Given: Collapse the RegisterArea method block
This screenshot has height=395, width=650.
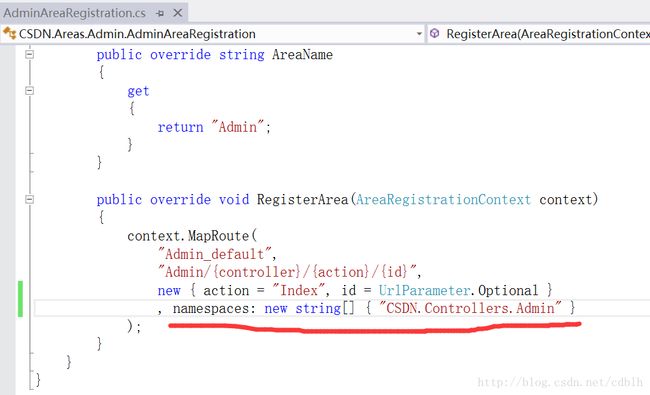Looking at the screenshot, I should pyautogui.click(x=29, y=199).
